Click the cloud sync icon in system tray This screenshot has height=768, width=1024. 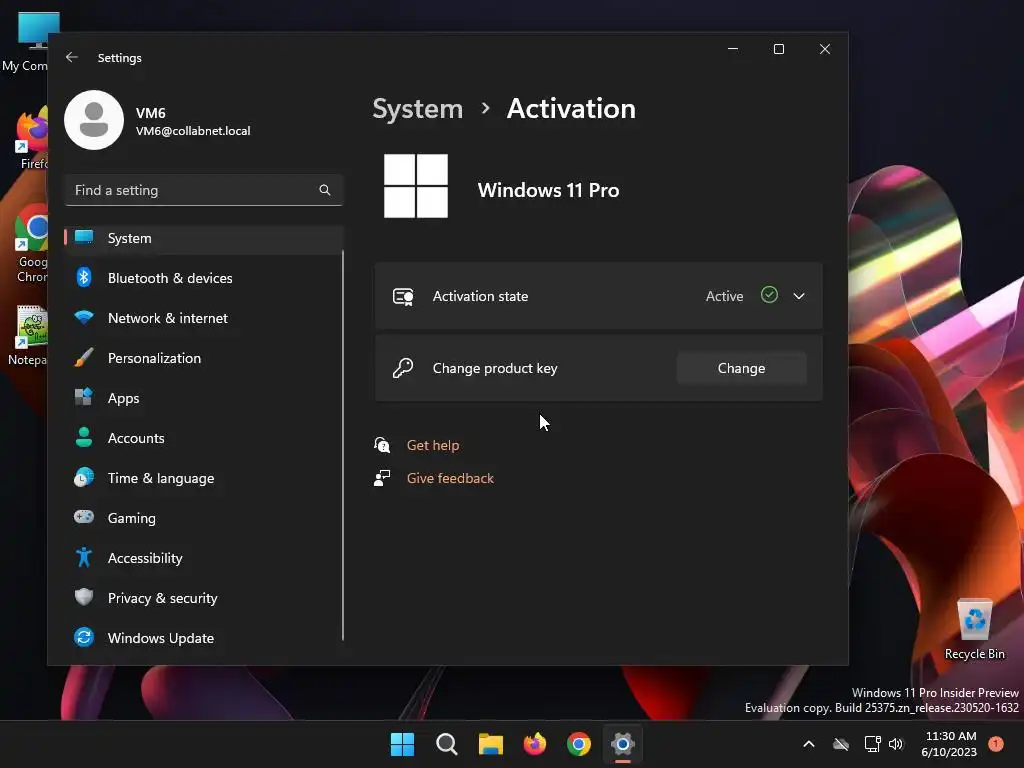coord(841,744)
